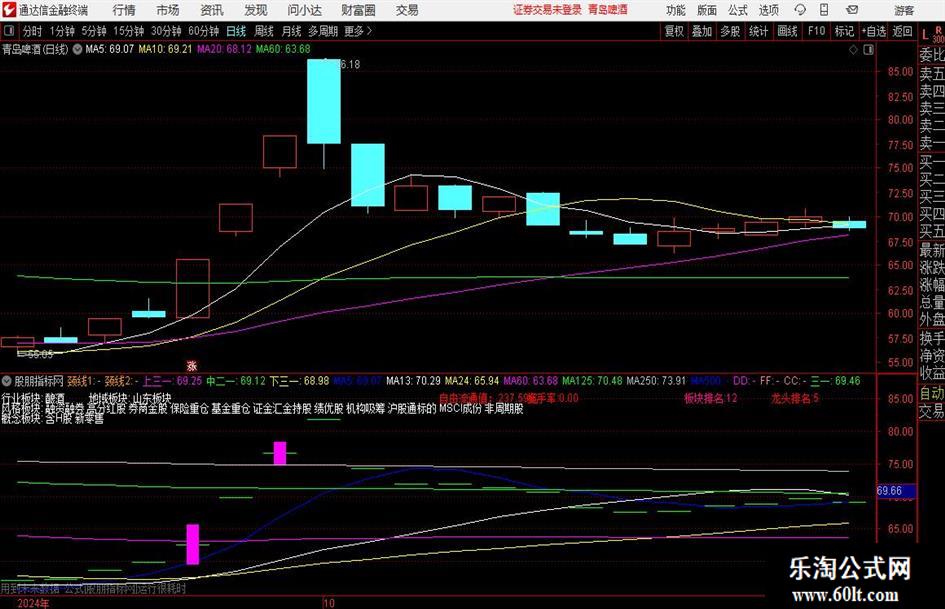
Task: Click the red 青岛啤酒 stock name link
Action: tap(608, 10)
